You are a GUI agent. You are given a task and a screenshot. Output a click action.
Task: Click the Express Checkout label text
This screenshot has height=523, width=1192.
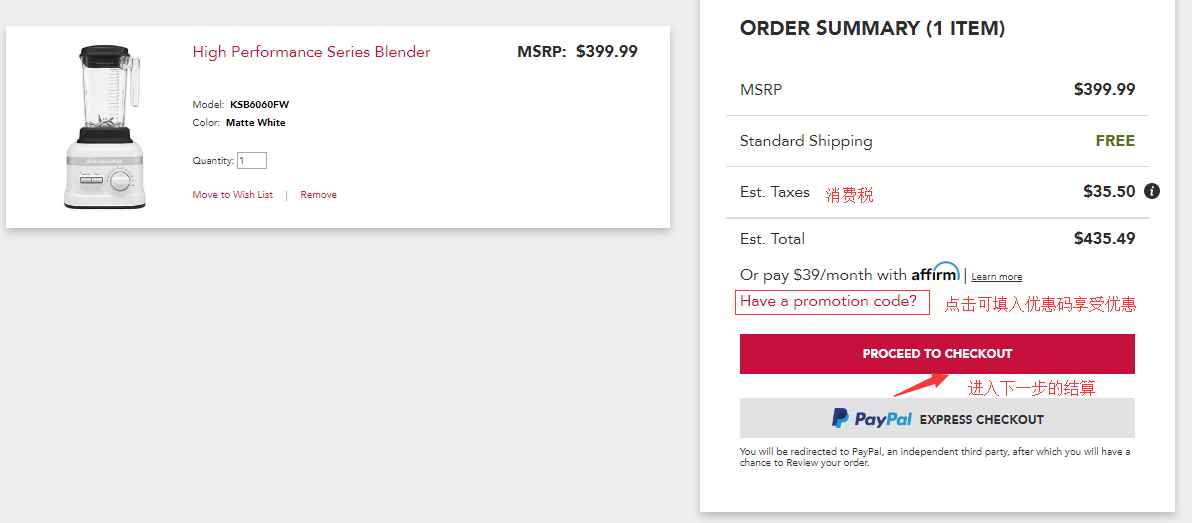pyautogui.click(x=981, y=419)
